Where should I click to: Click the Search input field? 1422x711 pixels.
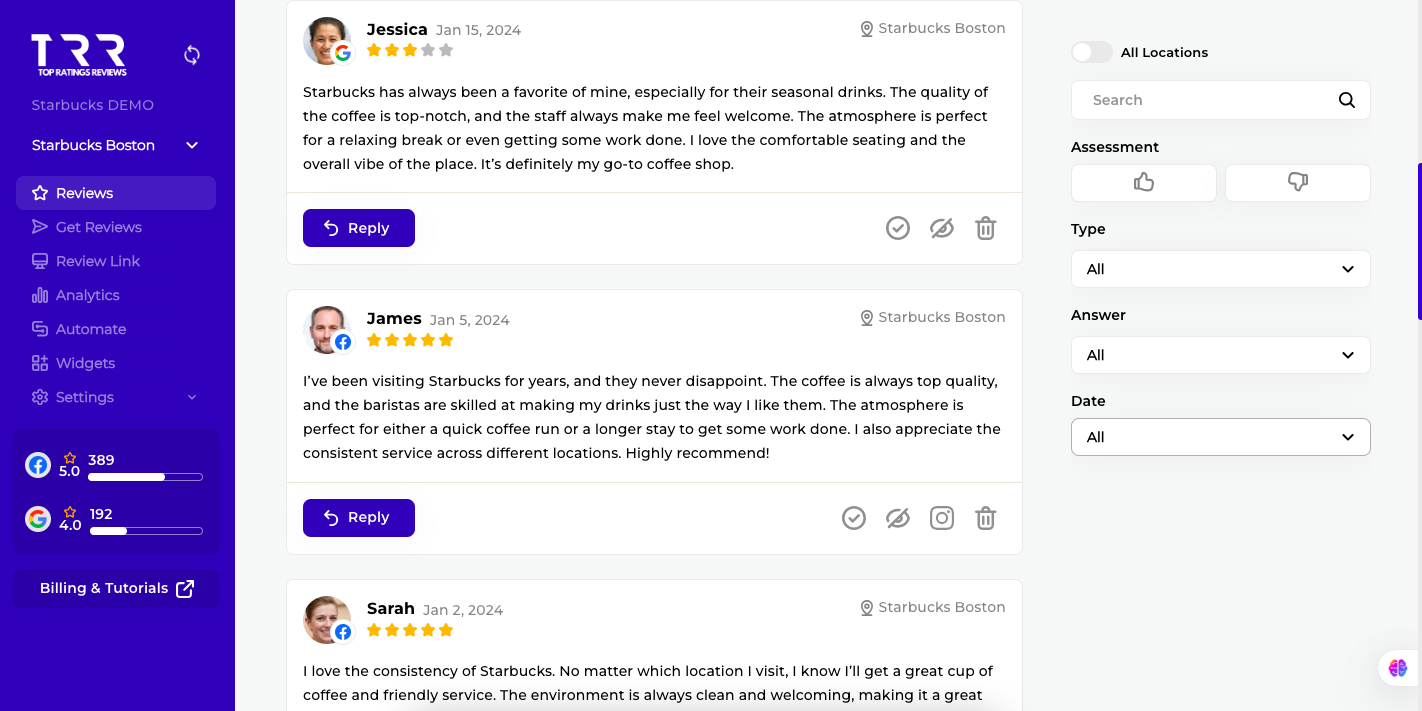1205,100
